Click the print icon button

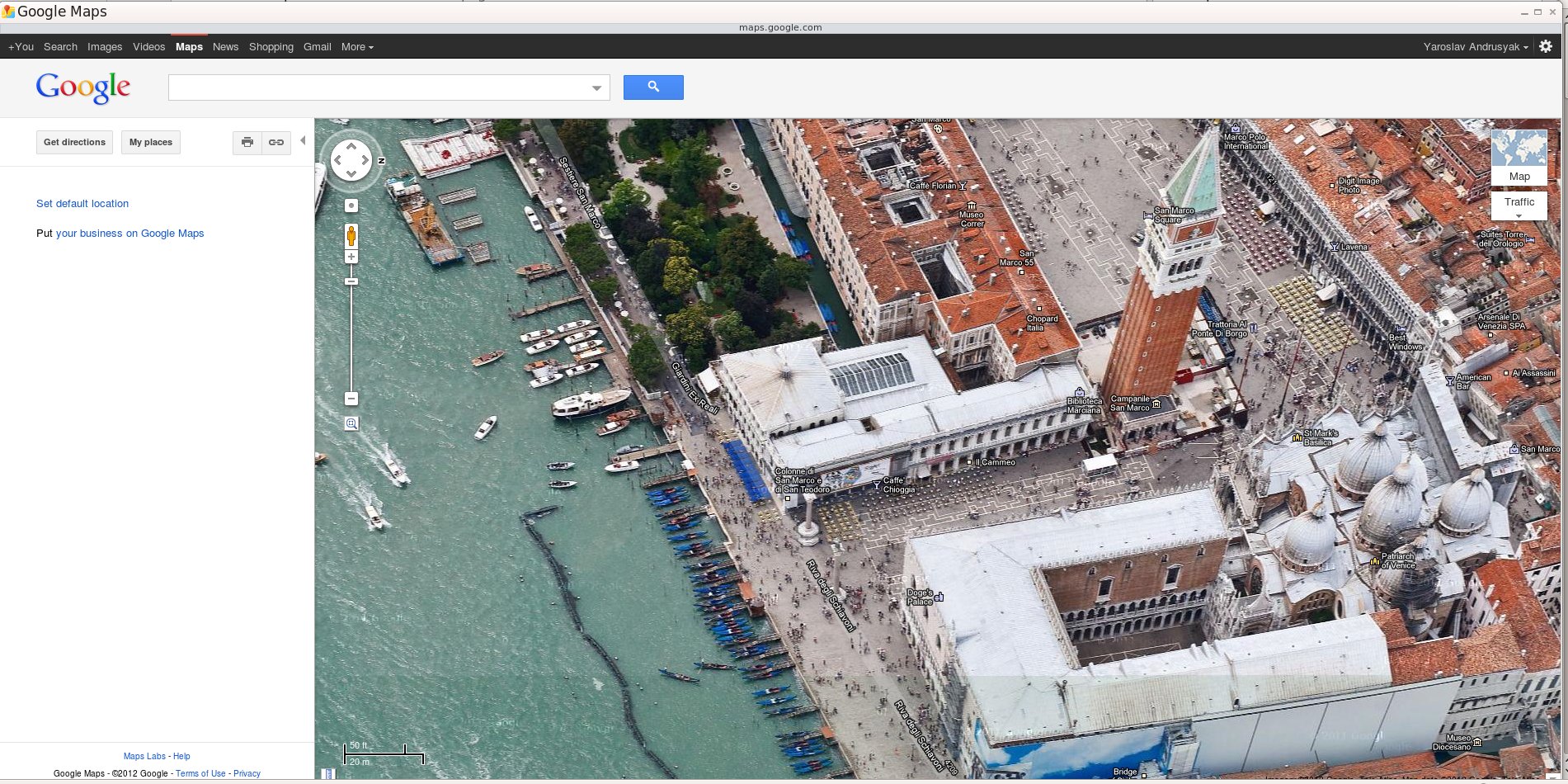[x=247, y=143]
